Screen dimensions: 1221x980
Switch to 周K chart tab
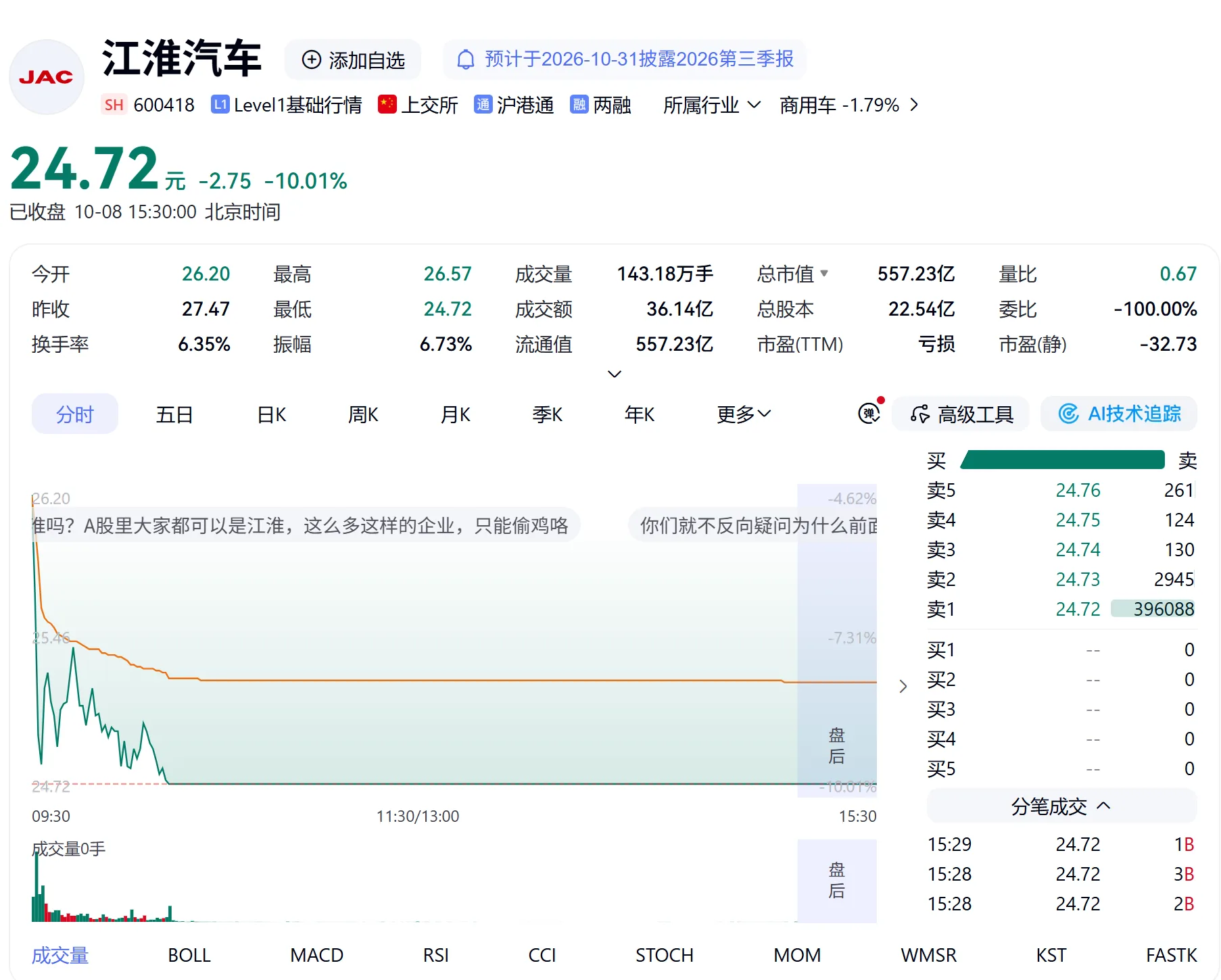[x=363, y=414]
